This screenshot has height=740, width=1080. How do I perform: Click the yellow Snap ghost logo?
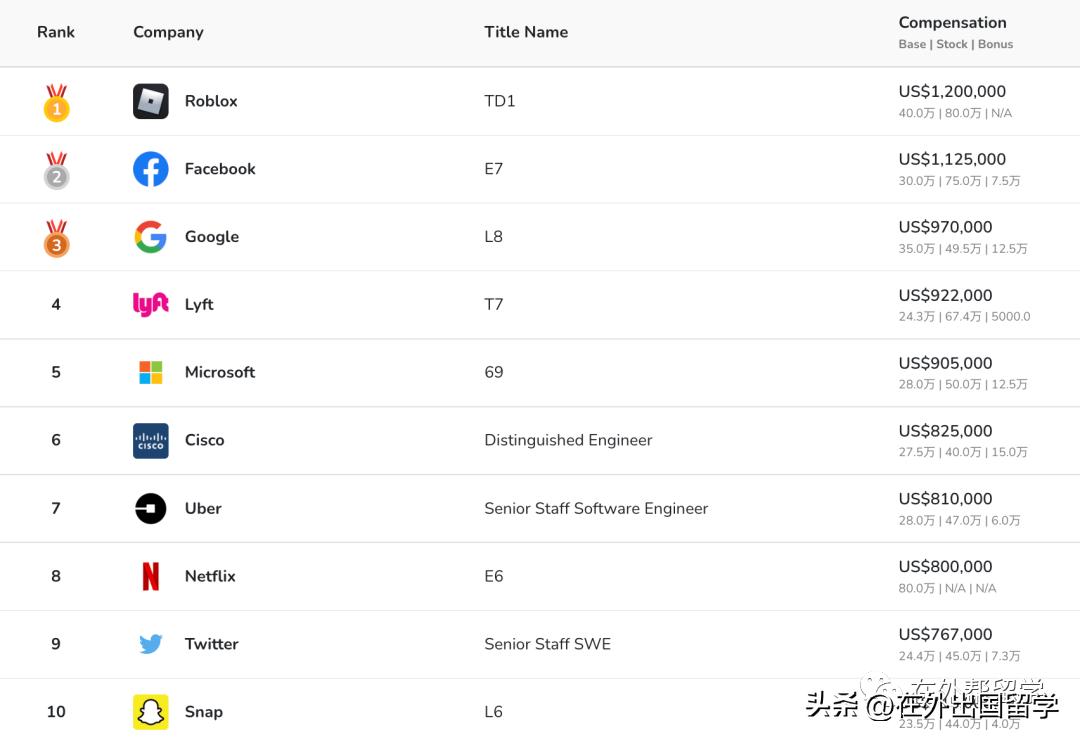pos(151,712)
